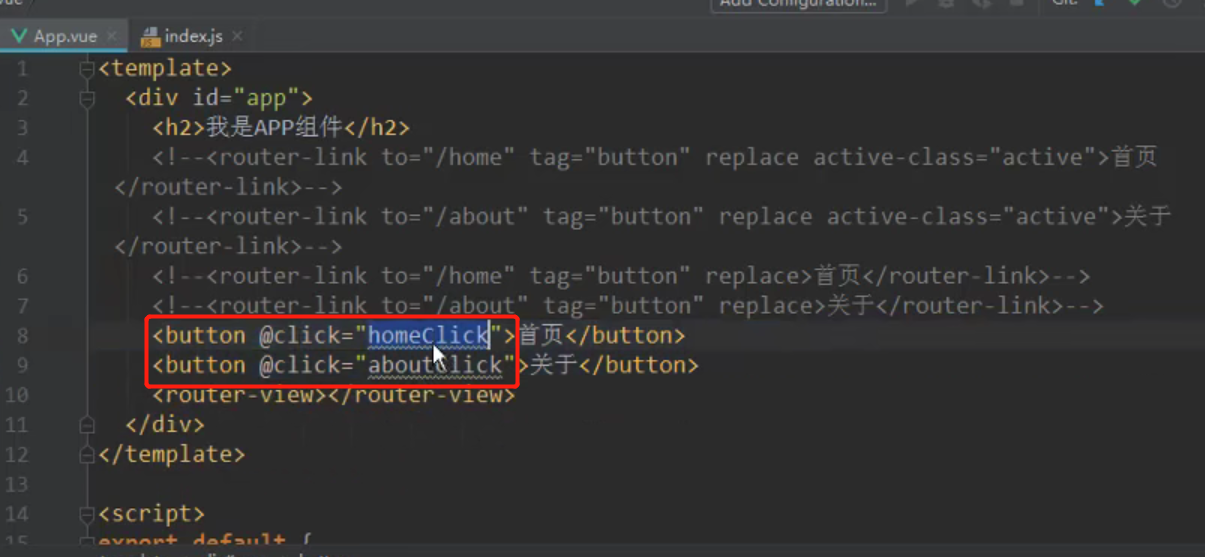This screenshot has width=1205, height=557.
Task: Click the <router-view></router-view> tag on line 10
Action: click(x=334, y=395)
